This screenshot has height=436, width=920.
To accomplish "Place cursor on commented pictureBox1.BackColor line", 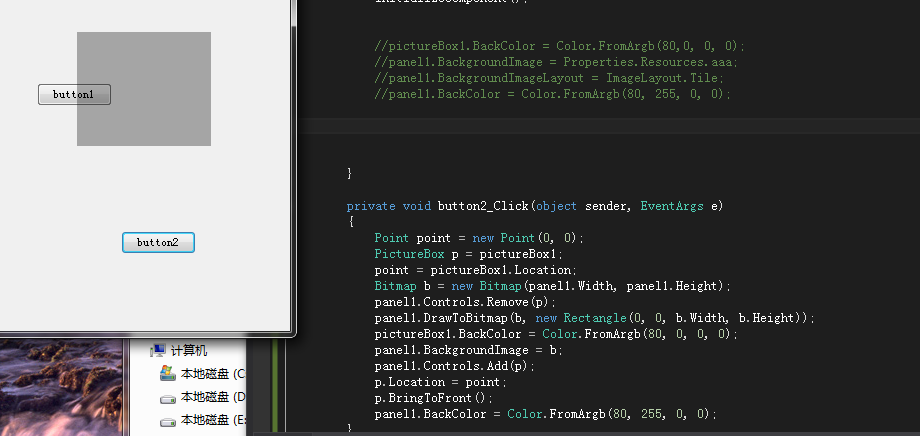I will [560, 46].
